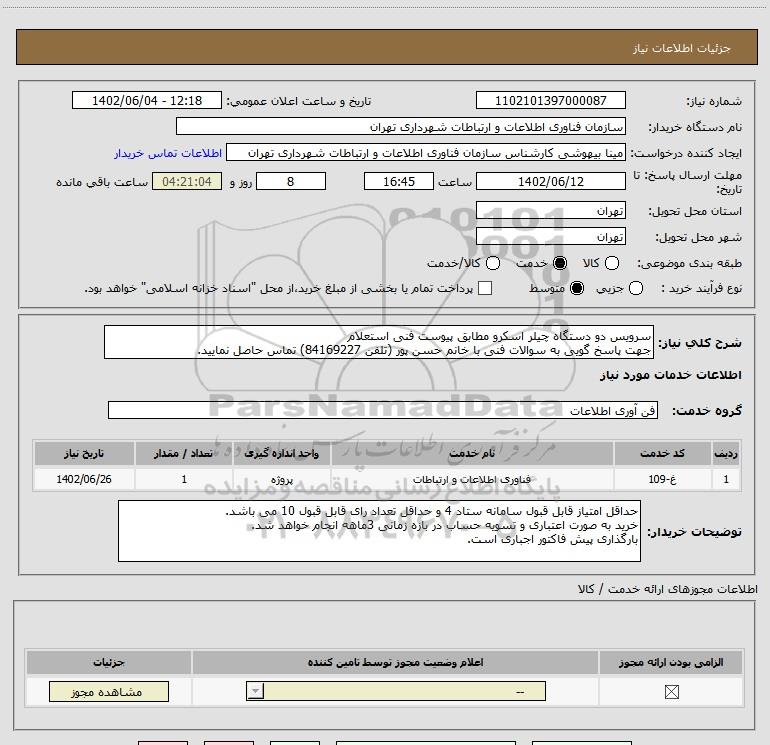Click the واحد اندازه گیری column header

tap(282, 453)
